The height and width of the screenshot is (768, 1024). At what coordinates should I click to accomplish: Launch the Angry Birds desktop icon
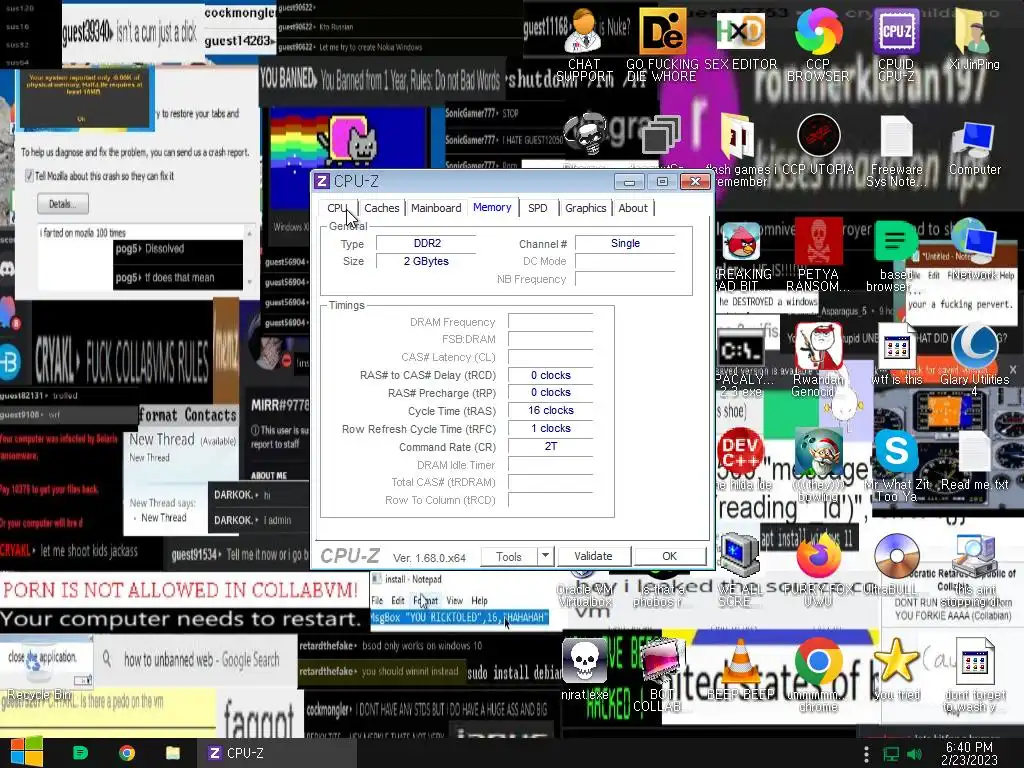point(741,242)
